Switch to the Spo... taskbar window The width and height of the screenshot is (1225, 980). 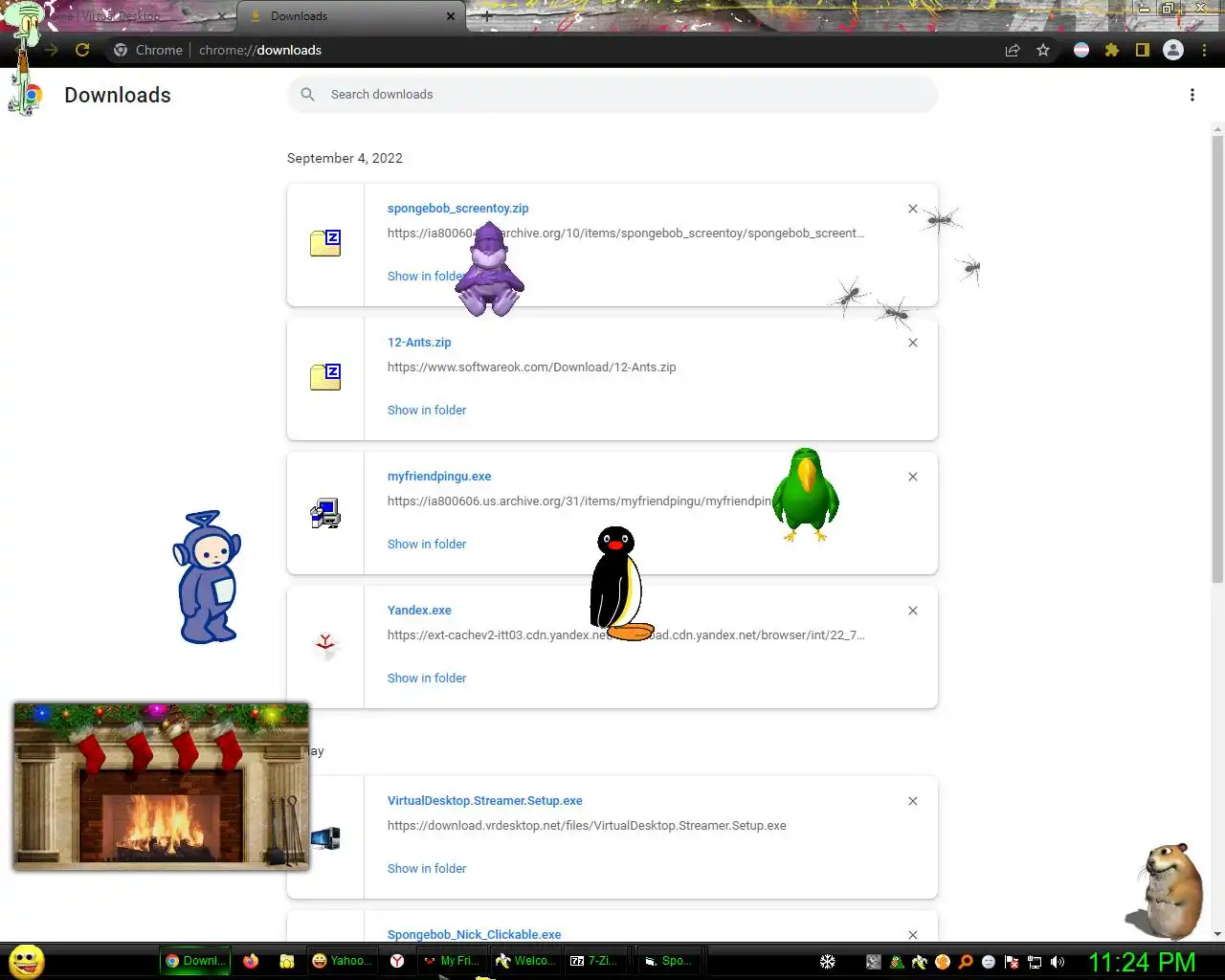[669, 961]
